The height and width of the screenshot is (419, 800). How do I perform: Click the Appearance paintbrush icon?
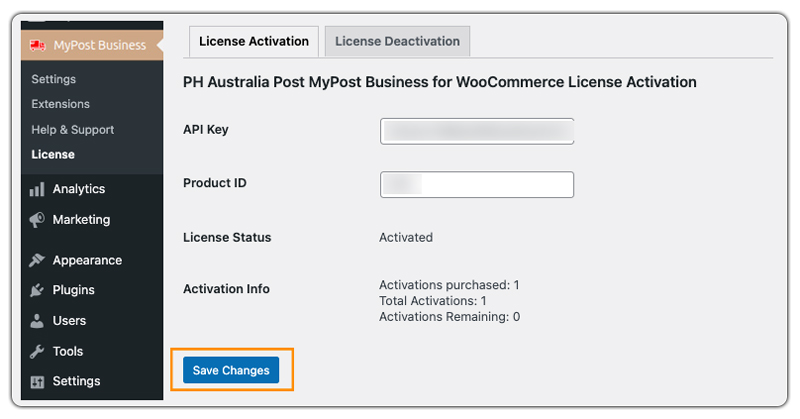(x=37, y=260)
